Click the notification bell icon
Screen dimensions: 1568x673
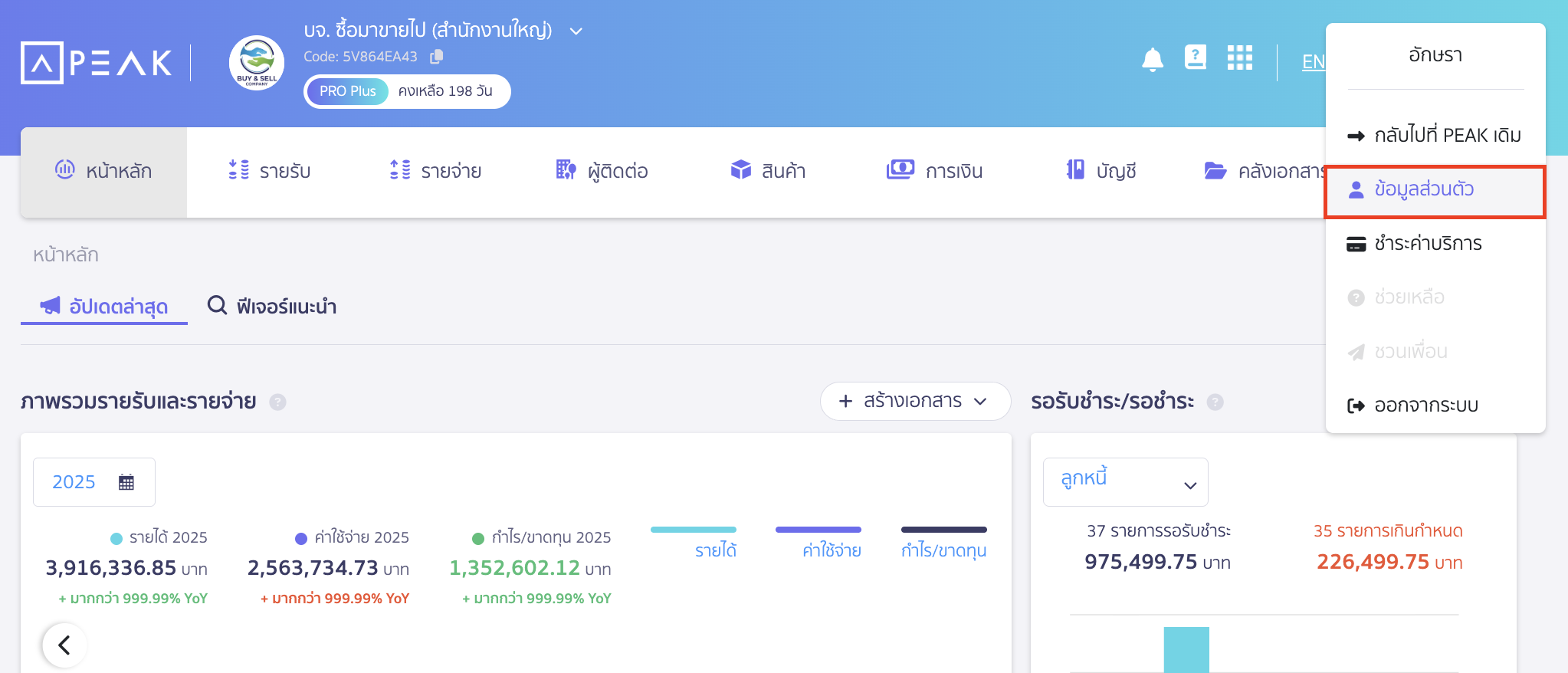point(1152,59)
